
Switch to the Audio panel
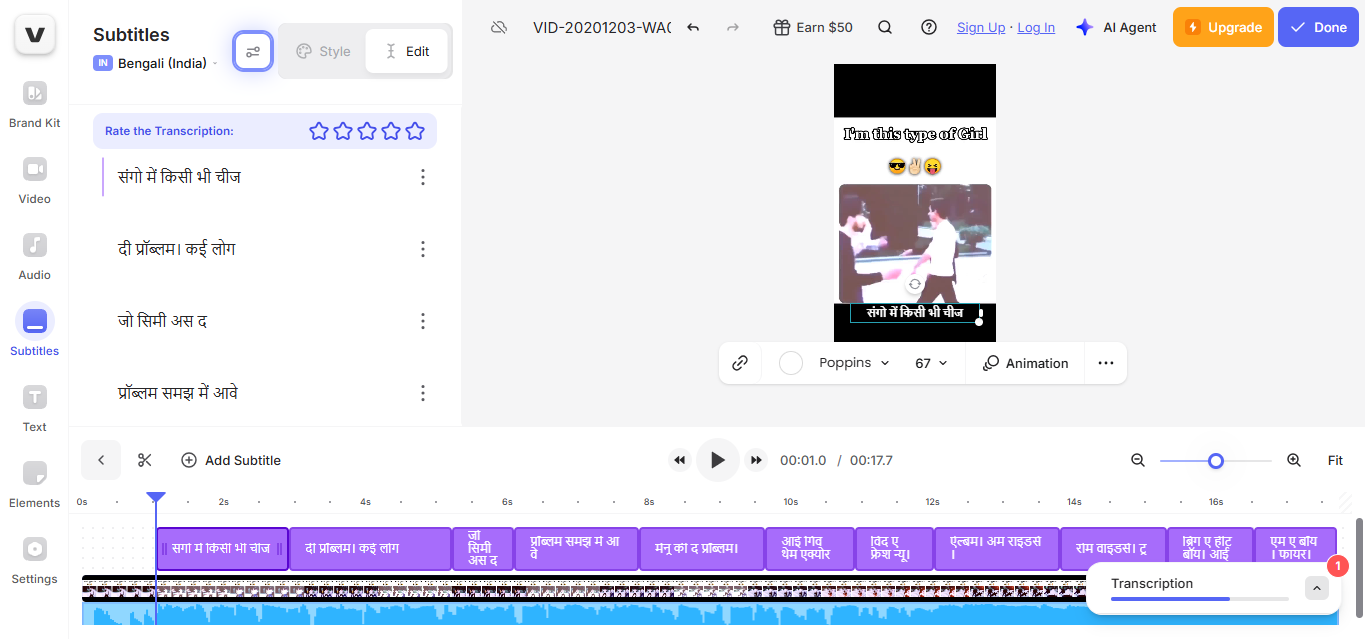(x=34, y=255)
